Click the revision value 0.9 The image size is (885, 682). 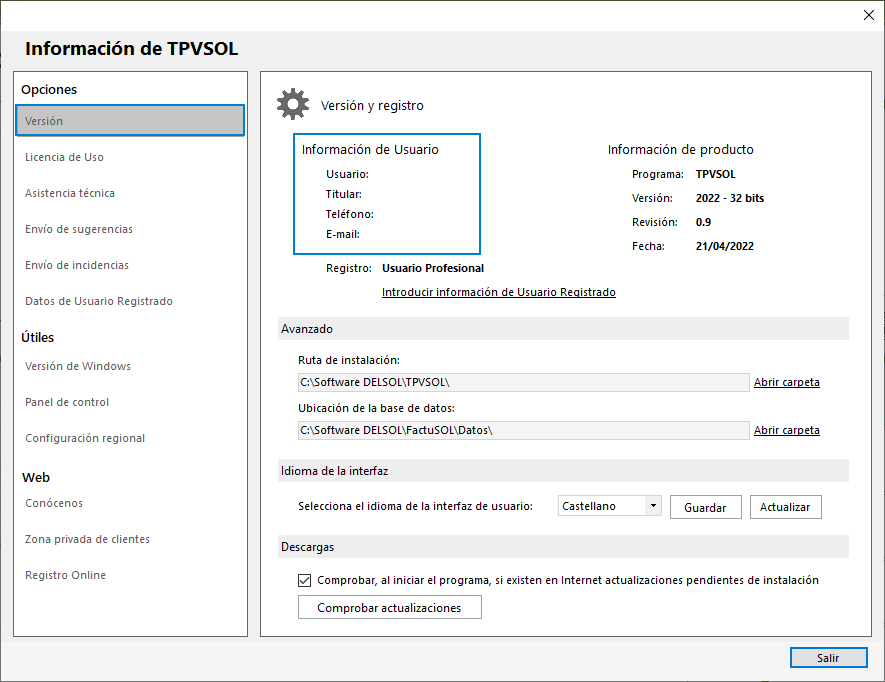[x=703, y=222]
